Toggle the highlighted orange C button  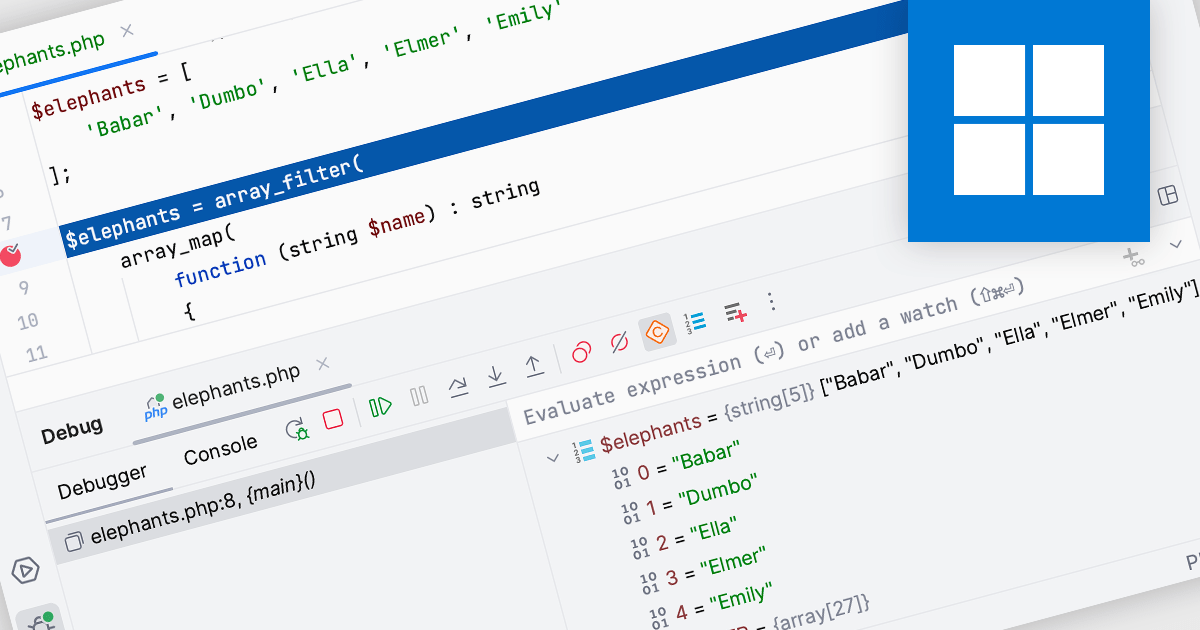tap(657, 331)
